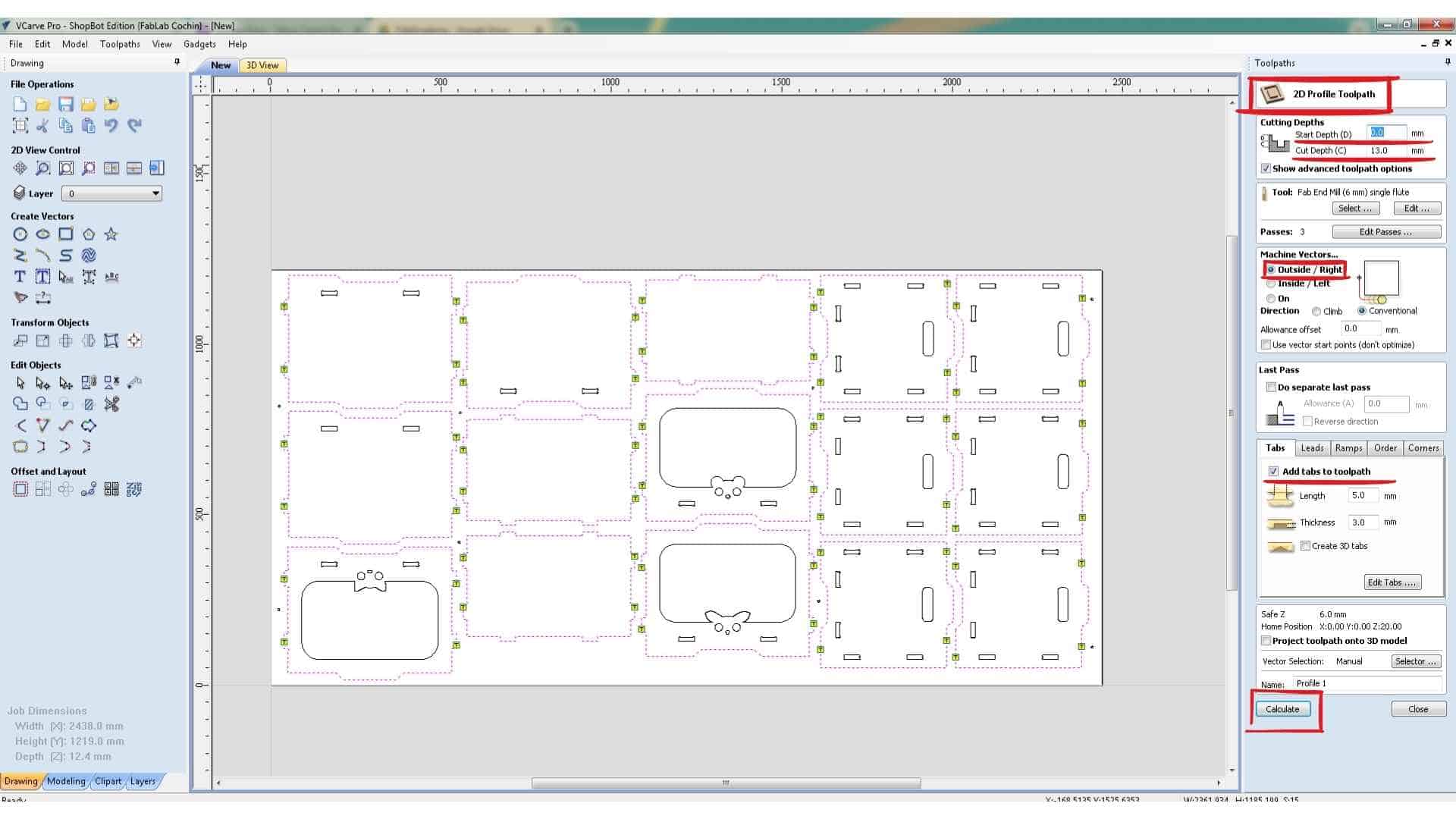Select the Draw Circle tool
This screenshot has width=1456, height=819.
20,235
